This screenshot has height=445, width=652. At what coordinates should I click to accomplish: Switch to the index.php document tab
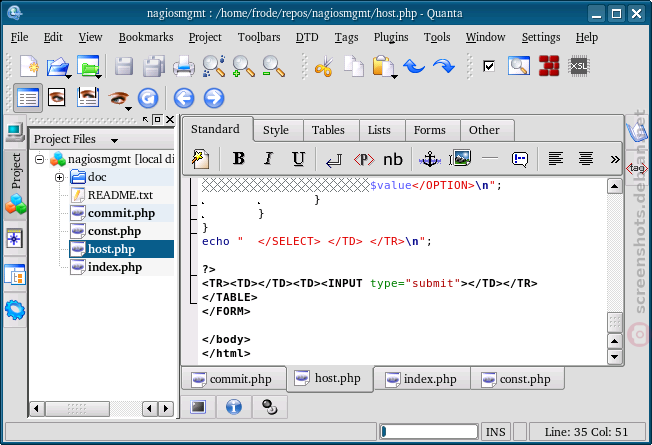tap(422, 379)
